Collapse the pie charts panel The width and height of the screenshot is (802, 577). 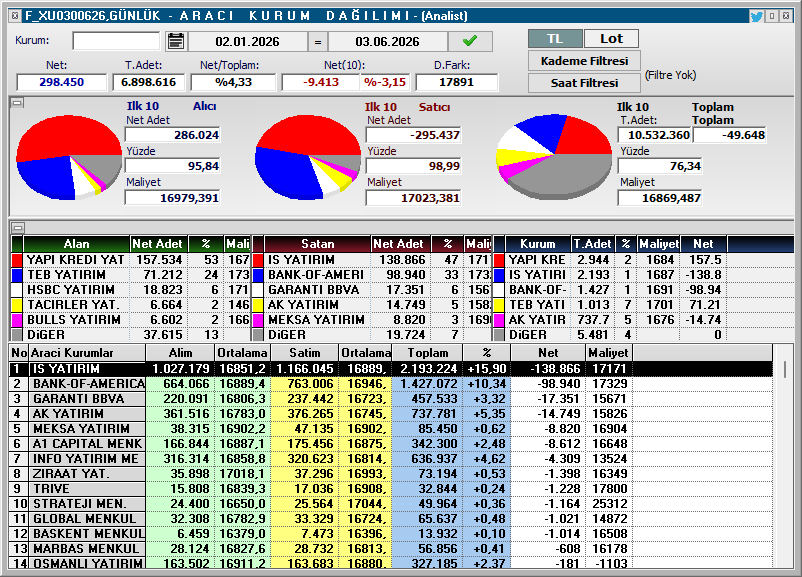(x=17, y=103)
